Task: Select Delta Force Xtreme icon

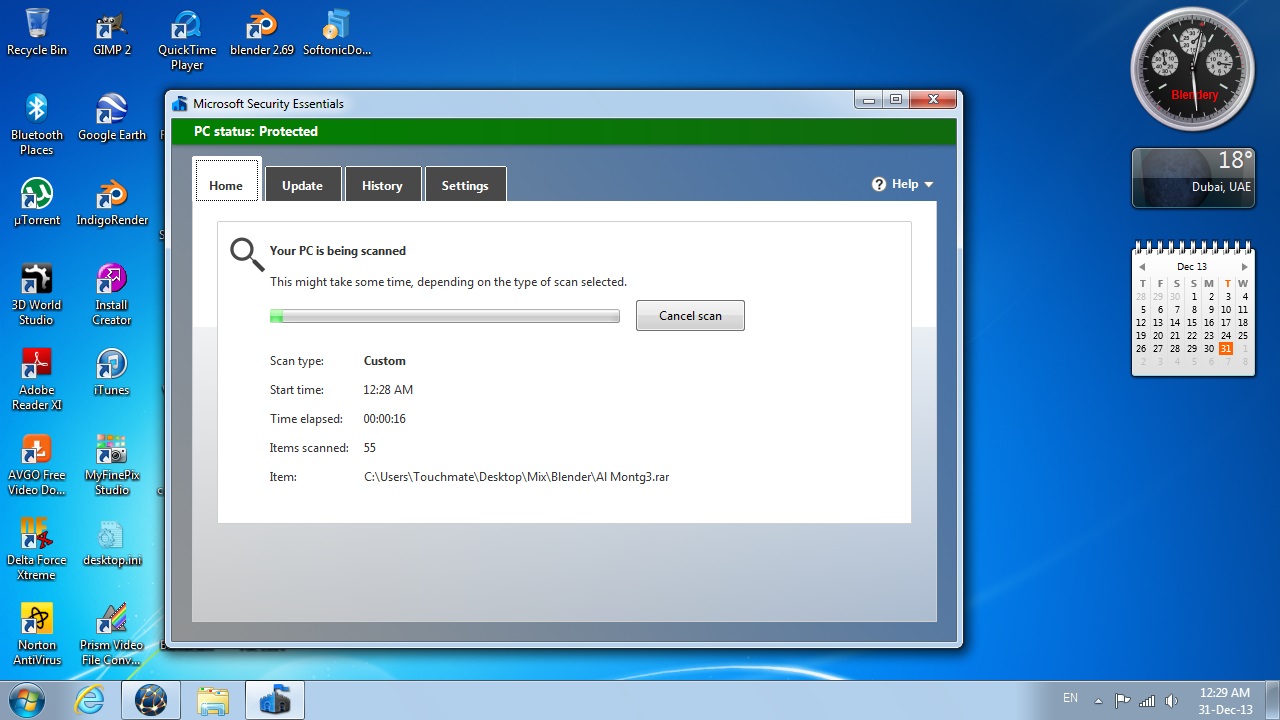Action: pos(37,549)
